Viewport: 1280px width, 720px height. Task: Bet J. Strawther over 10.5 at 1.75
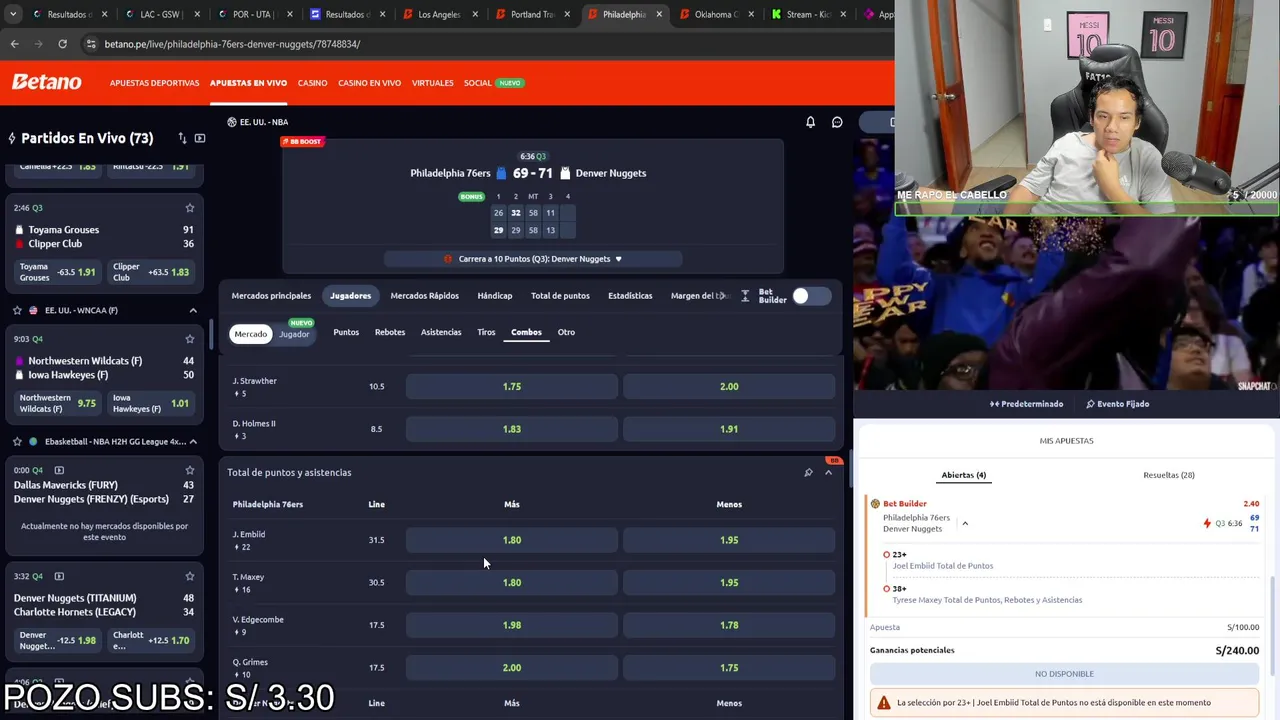click(x=512, y=387)
